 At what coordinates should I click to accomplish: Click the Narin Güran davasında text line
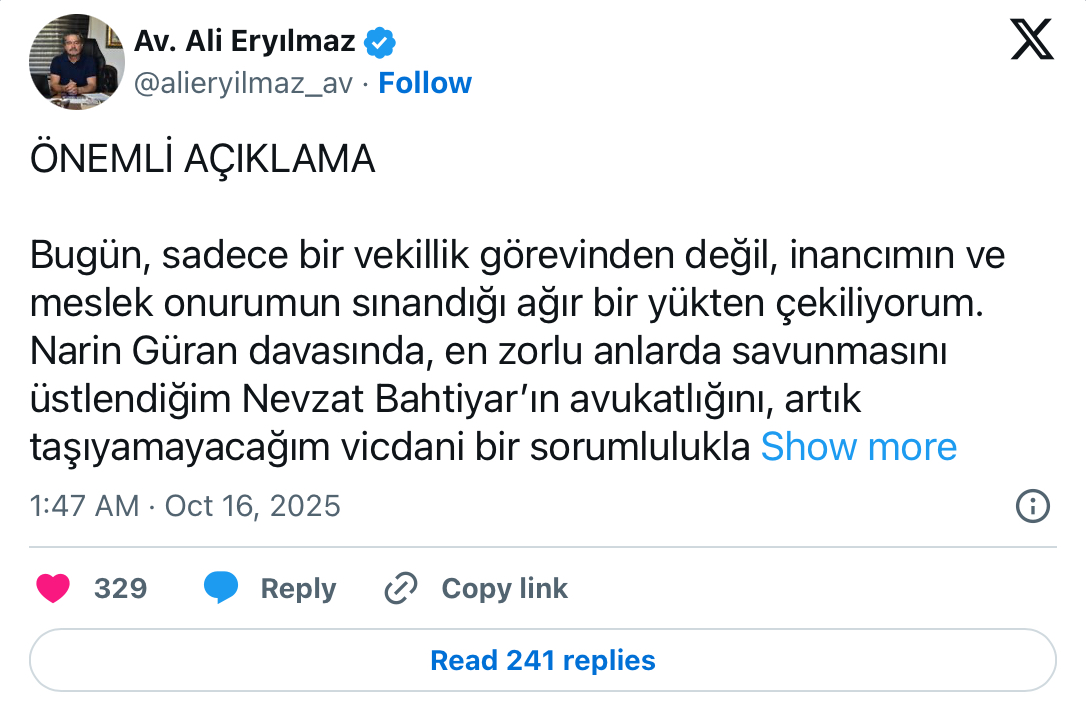[489, 352]
